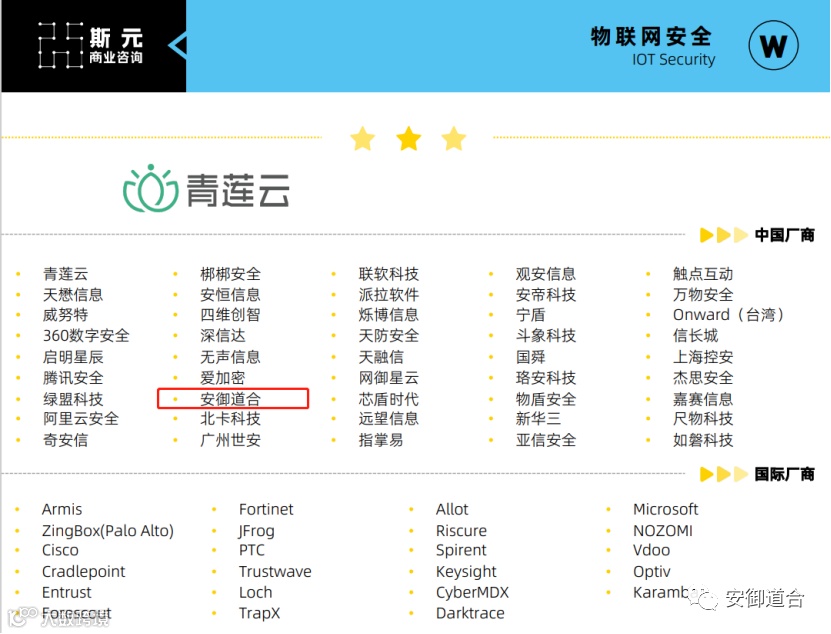This screenshot has height=634, width=831.
Task: Select 绿盟科技 entry
Action: click(x=73, y=399)
